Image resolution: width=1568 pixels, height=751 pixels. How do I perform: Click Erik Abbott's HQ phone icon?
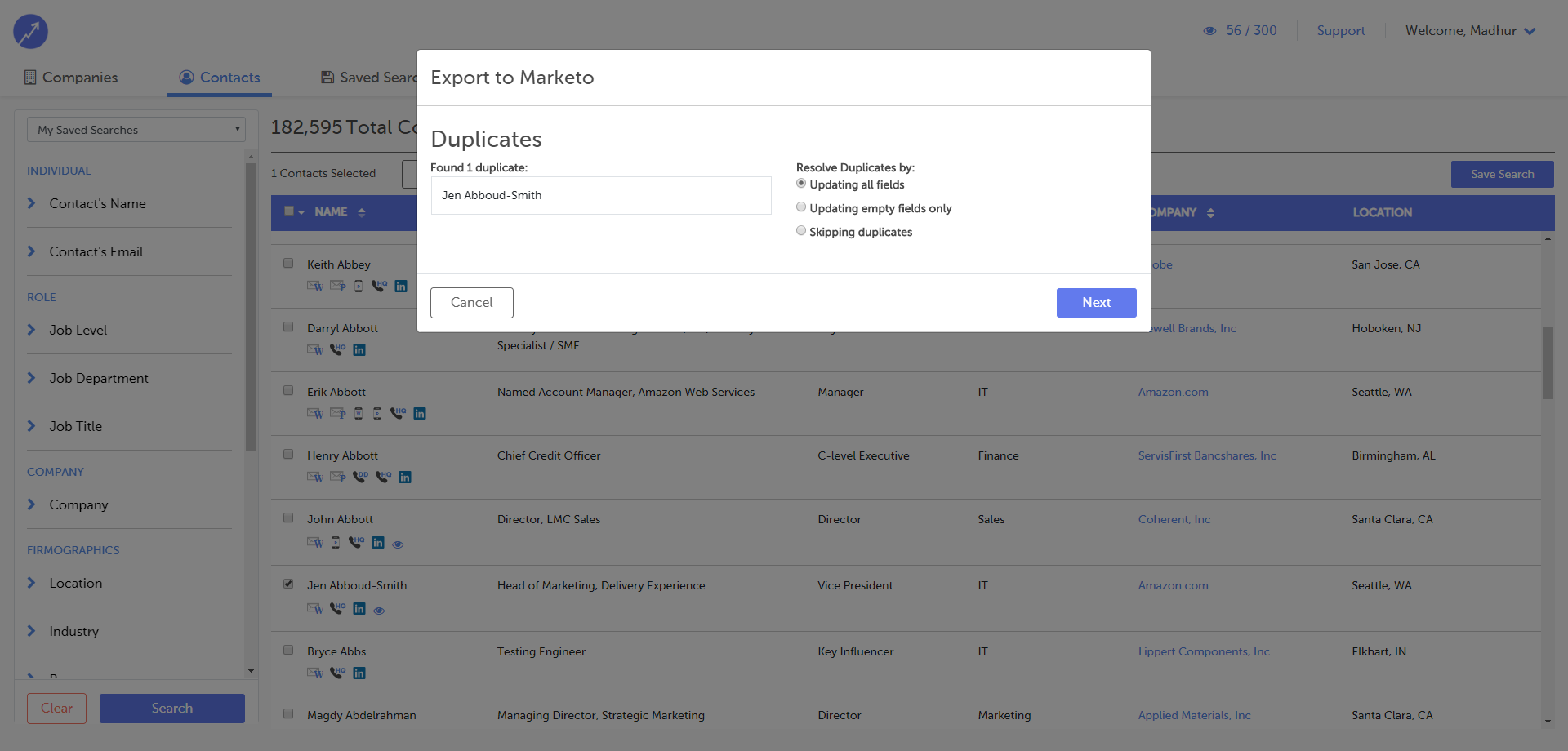click(399, 413)
